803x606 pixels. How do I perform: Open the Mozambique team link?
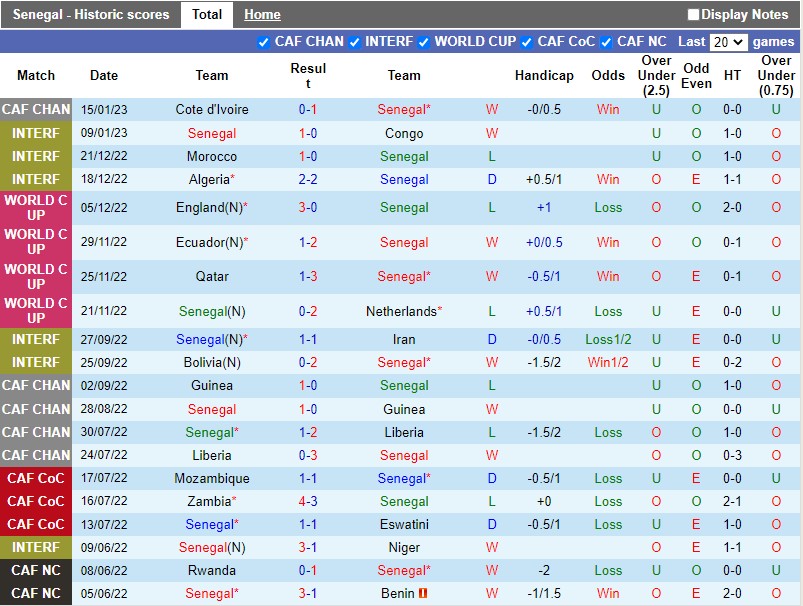[212, 478]
